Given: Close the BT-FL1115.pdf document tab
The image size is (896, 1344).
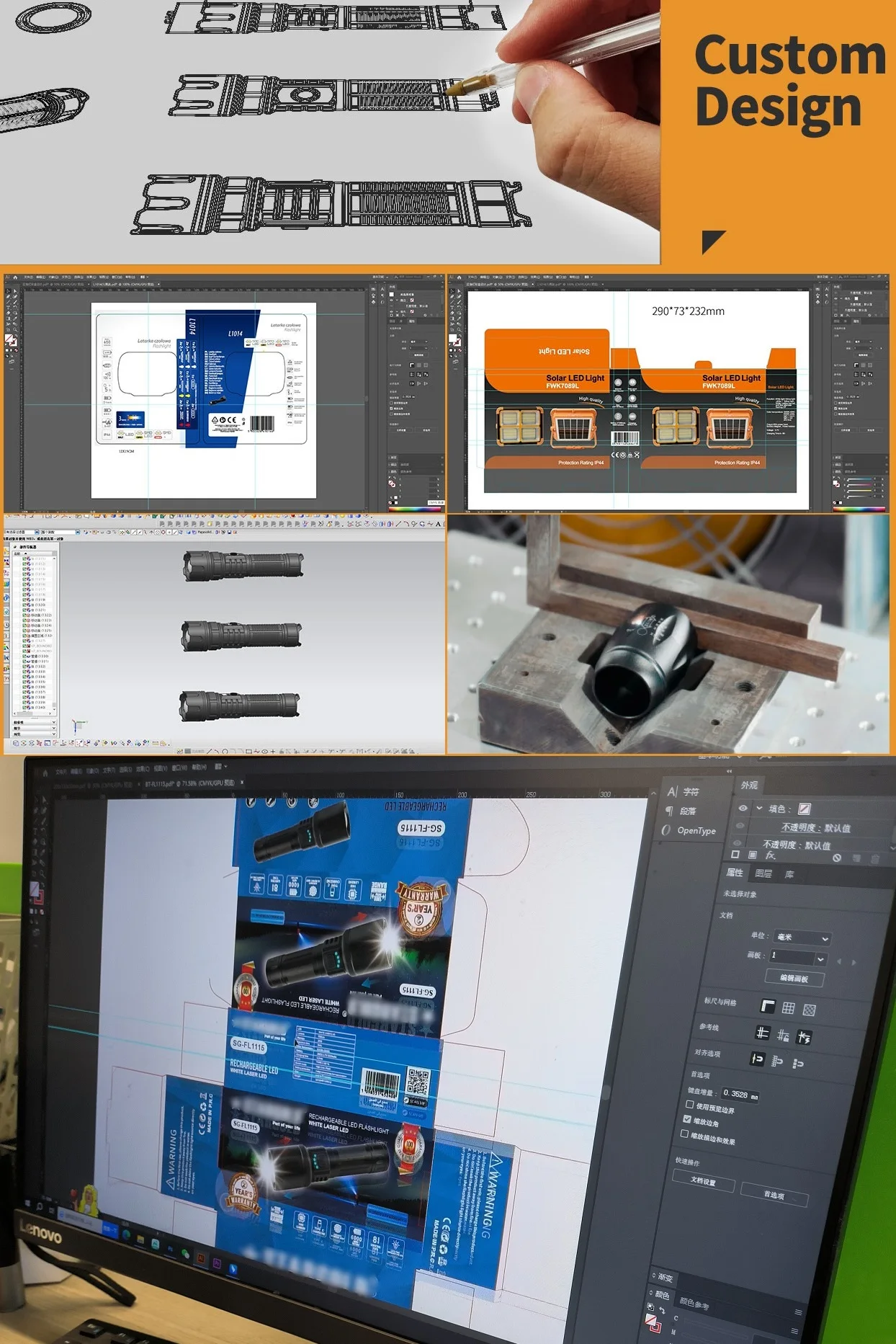Looking at the screenshot, I should click(242, 783).
